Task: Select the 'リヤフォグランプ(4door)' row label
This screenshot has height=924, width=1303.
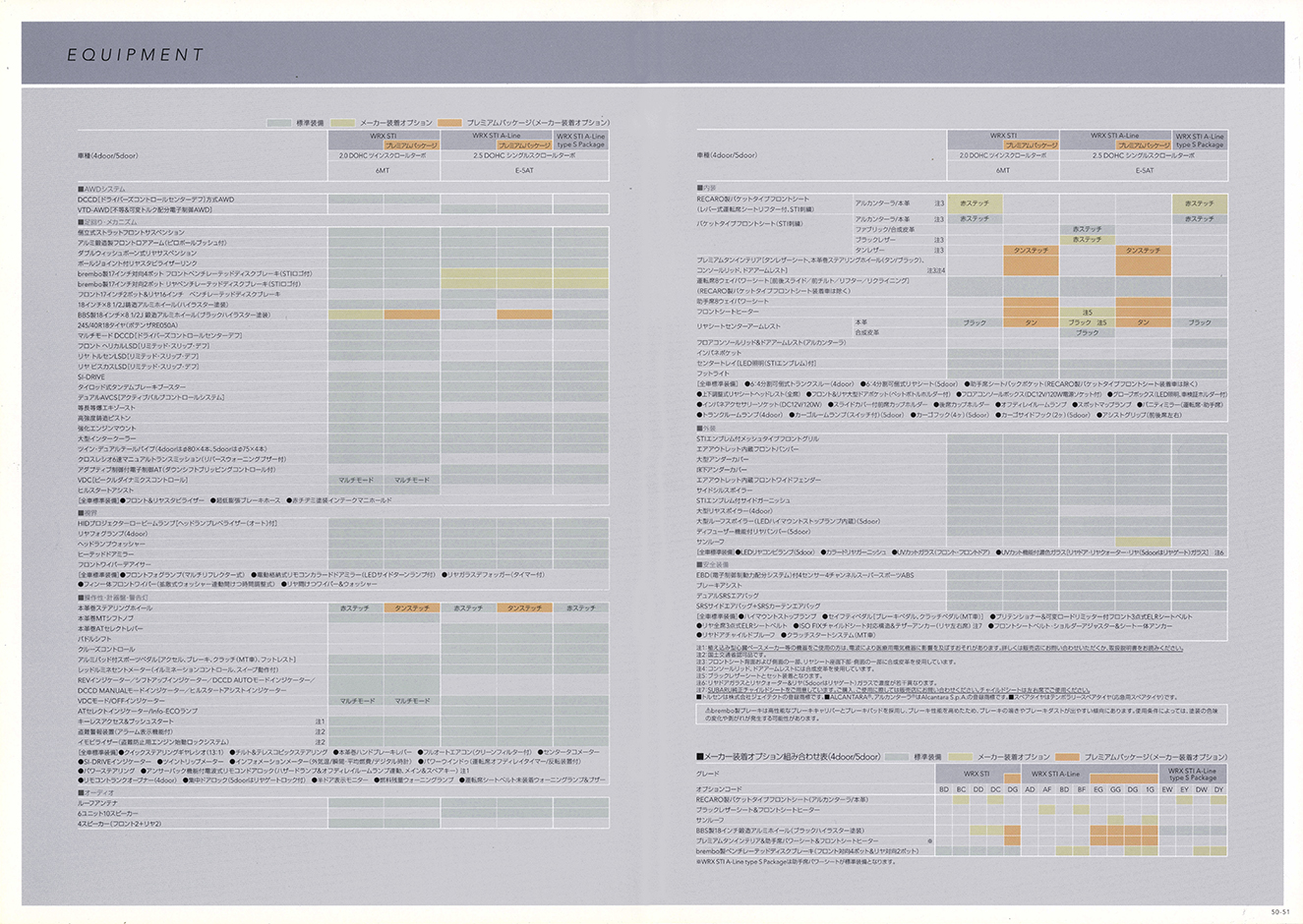Action: coord(111,534)
